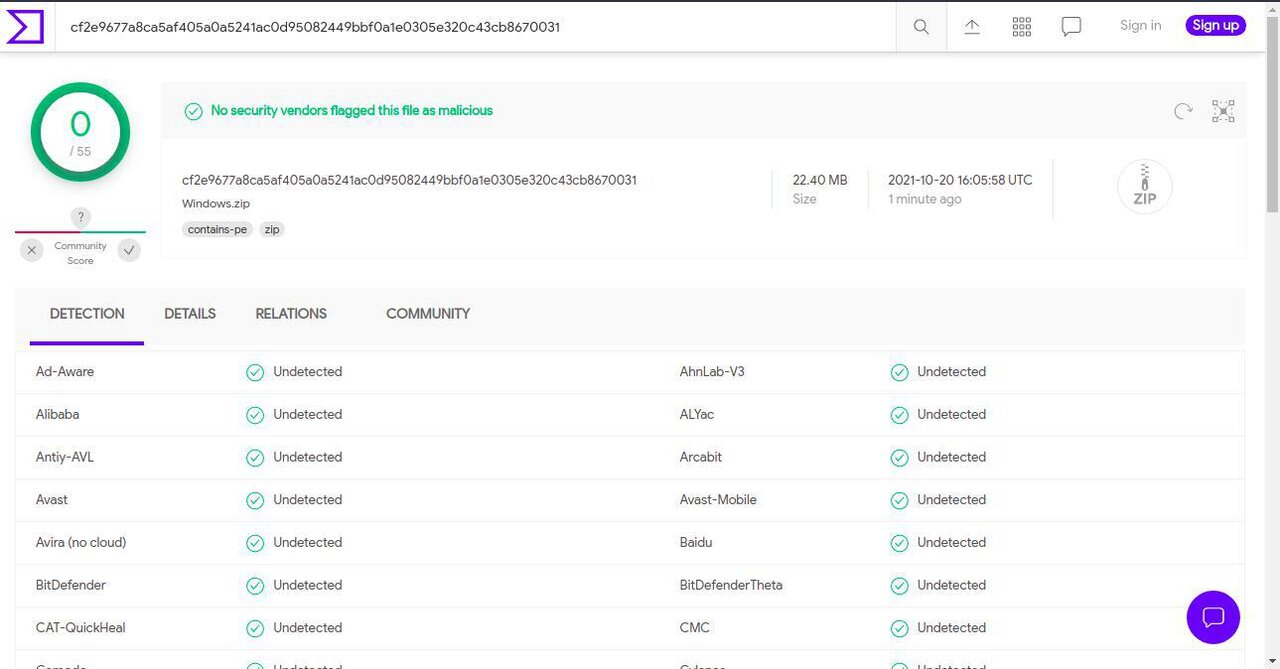Select the Baidu vendor name
The height and width of the screenshot is (669, 1280).
(696, 543)
